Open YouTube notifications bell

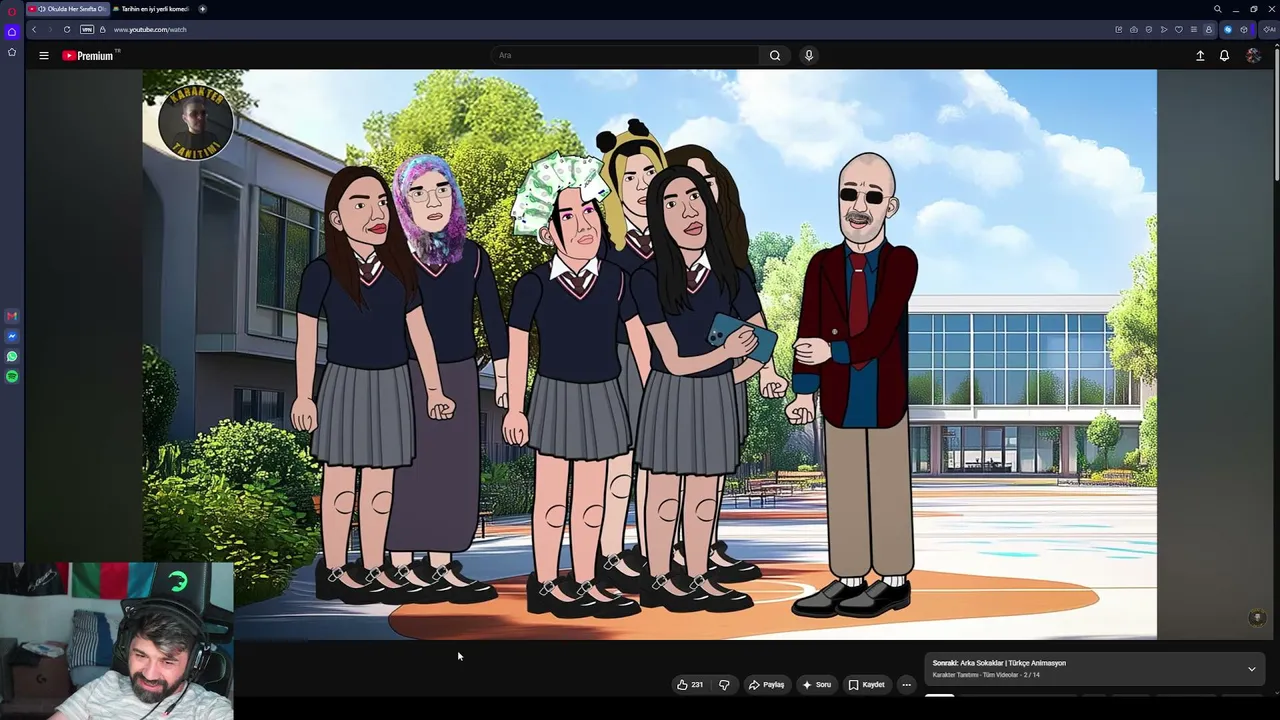1224,56
